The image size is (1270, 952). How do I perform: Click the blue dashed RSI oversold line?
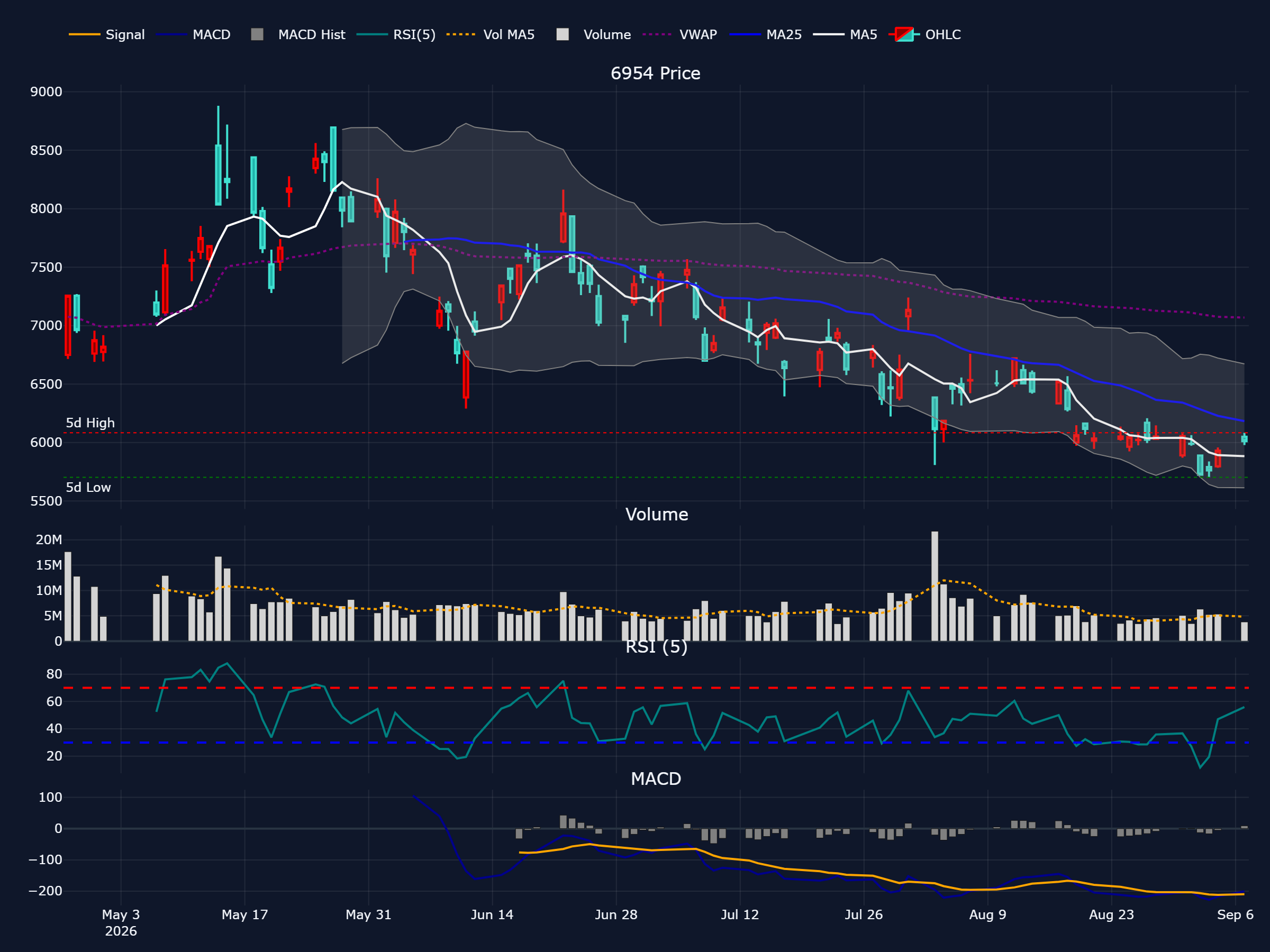click(656, 743)
